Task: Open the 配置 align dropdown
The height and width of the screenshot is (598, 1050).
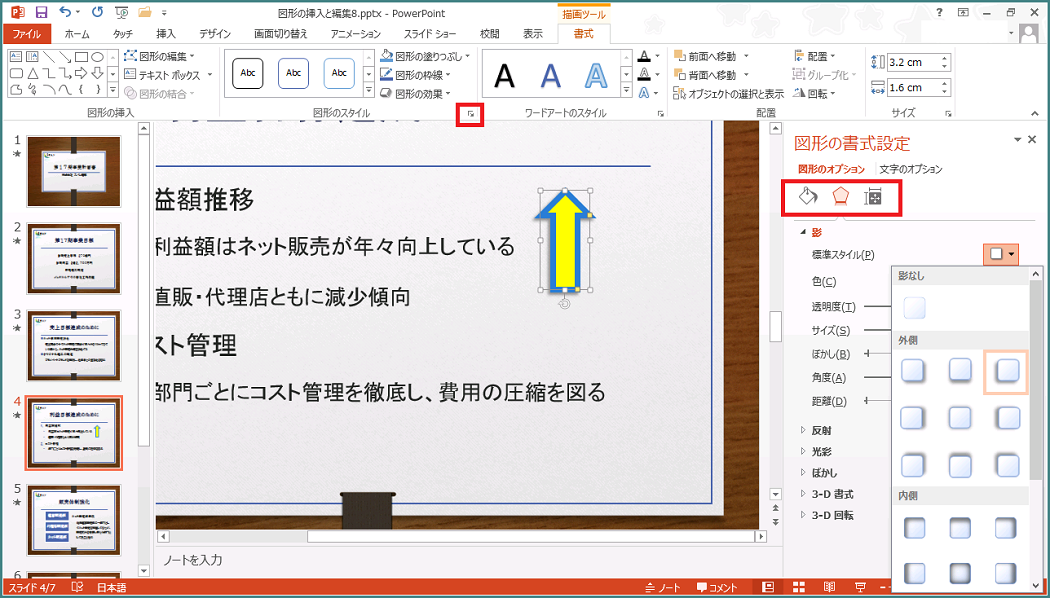Action: pyautogui.click(x=815, y=56)
